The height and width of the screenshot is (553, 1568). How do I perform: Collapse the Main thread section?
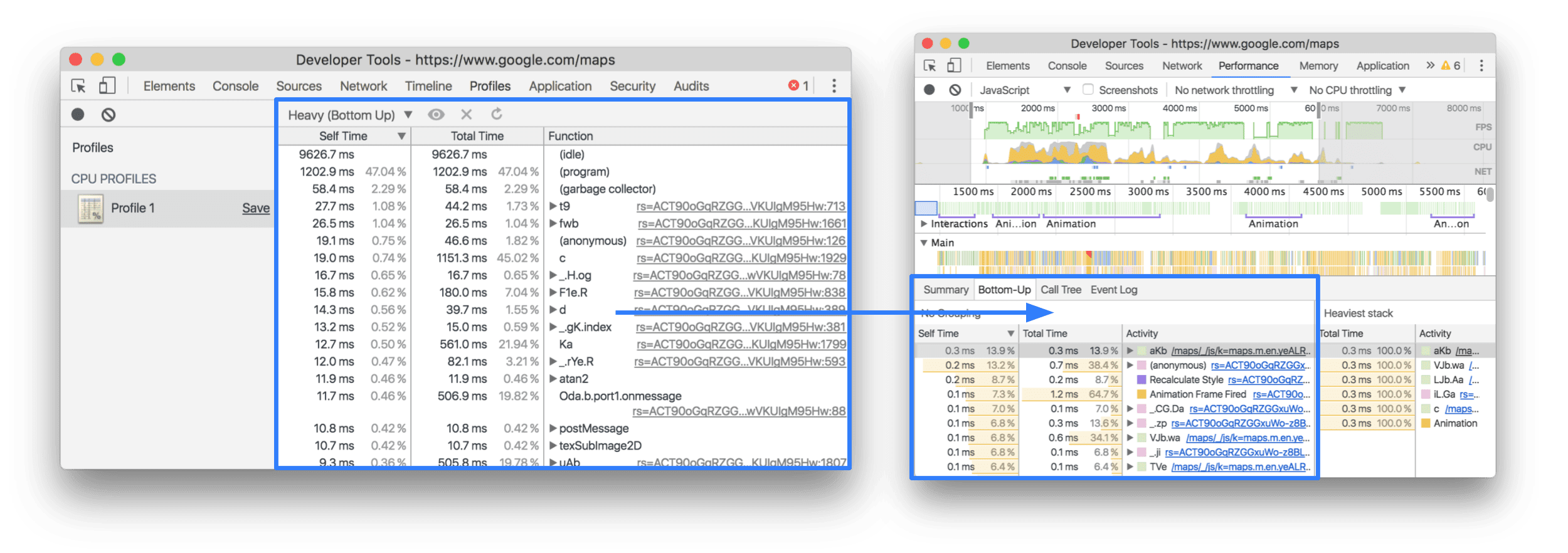click(924, 243)
